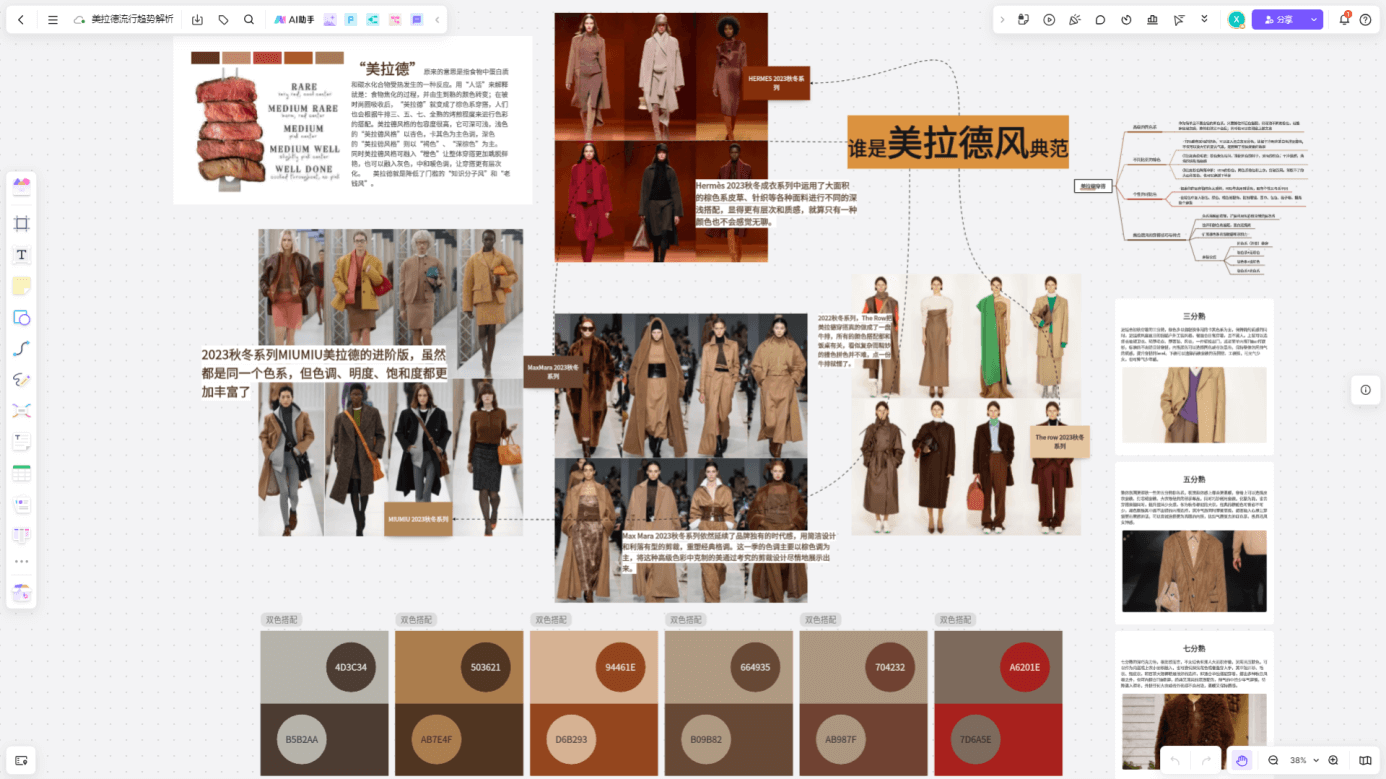Select the Shapes tool in the left sidebar
This screenshot has height=779, width=1386.
(x=21, y=318)
